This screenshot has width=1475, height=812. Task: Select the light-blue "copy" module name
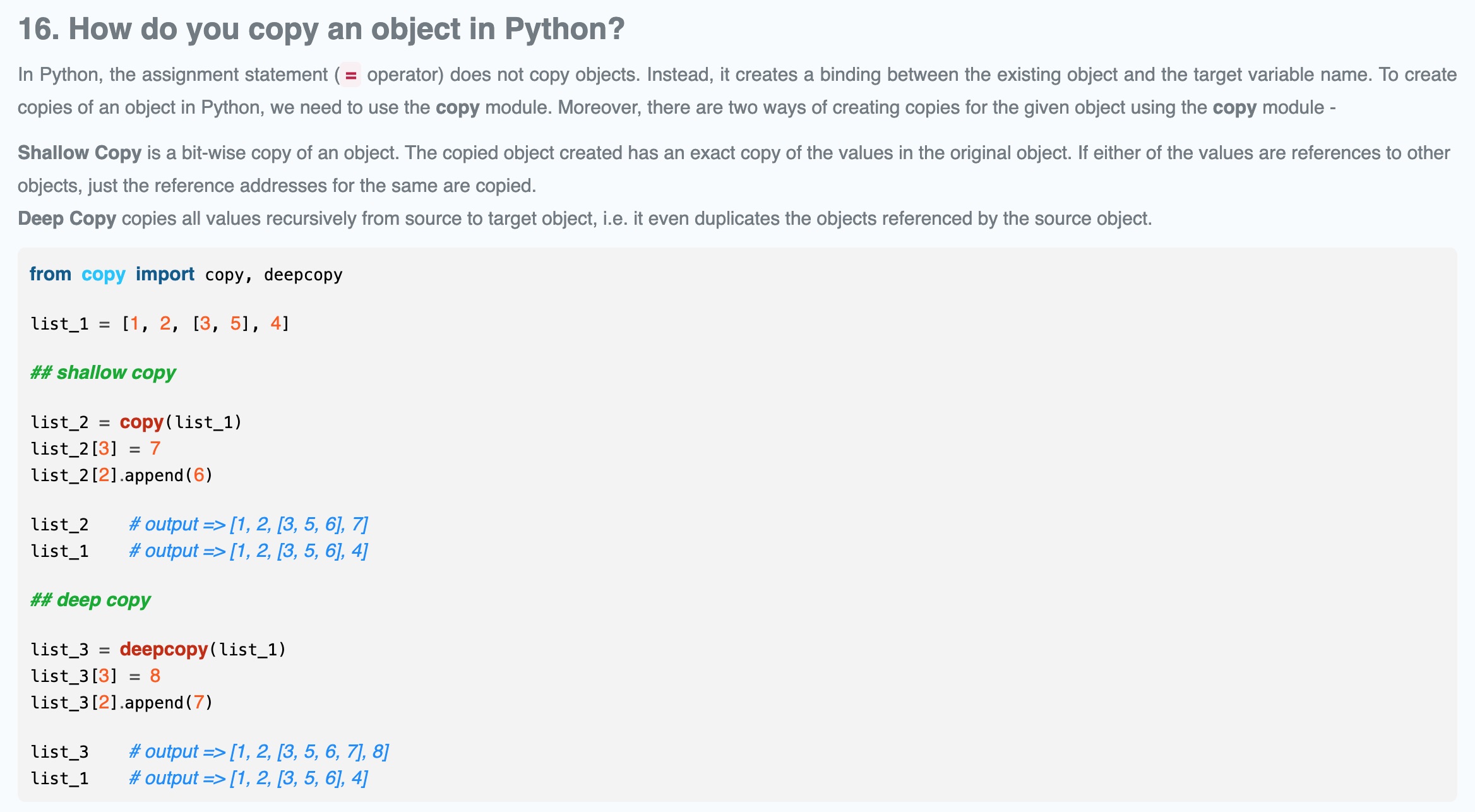point(104,274)
